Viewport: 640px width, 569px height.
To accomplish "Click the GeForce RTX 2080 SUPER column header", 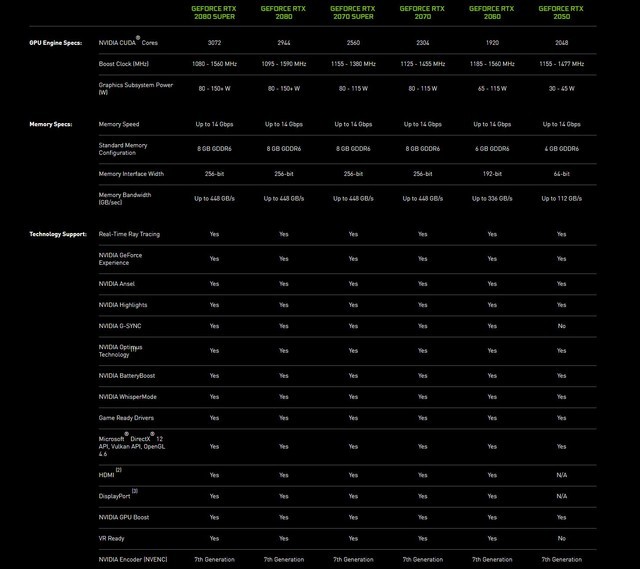I will [x=214, y=12].
